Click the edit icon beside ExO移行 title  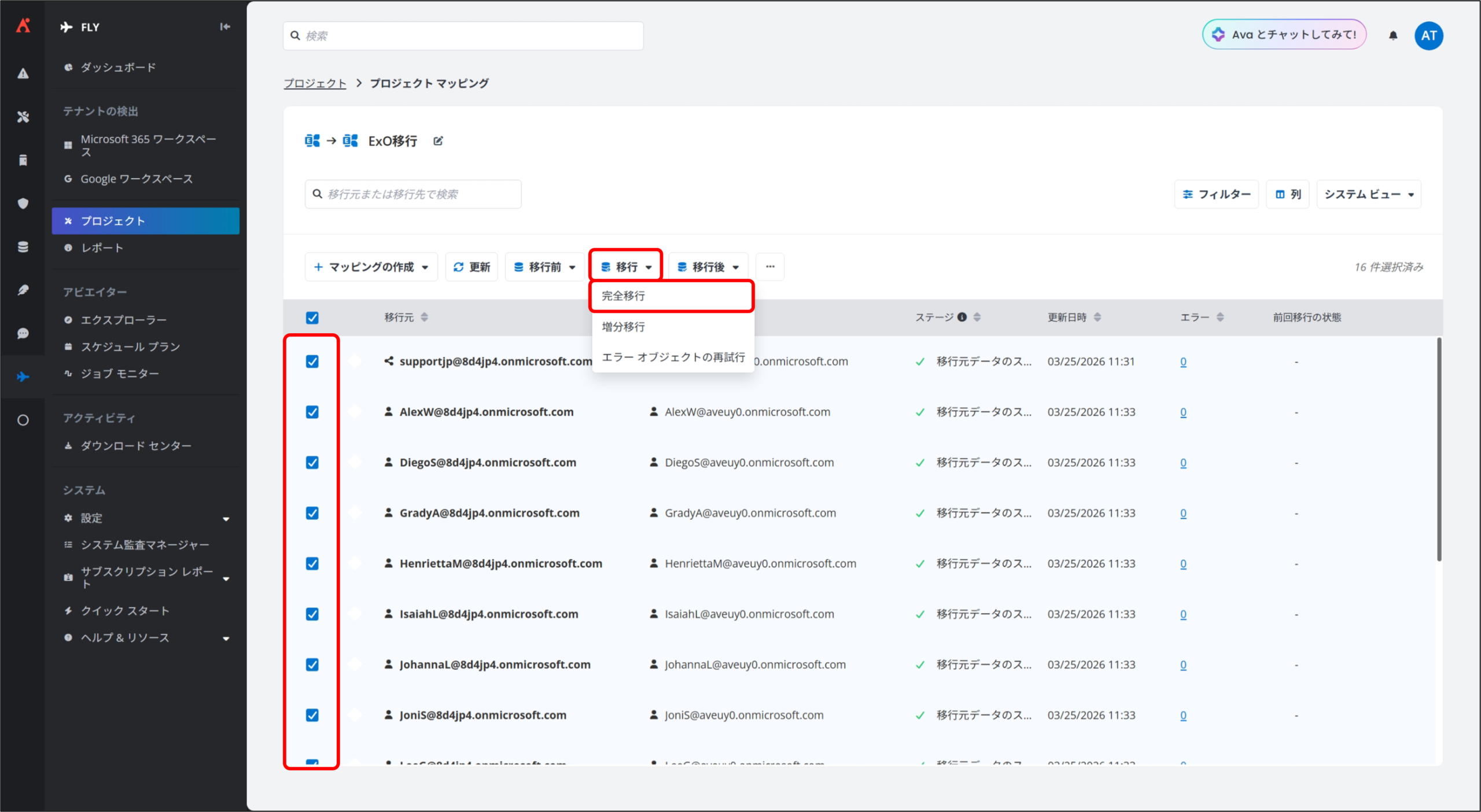coord(438,141)
